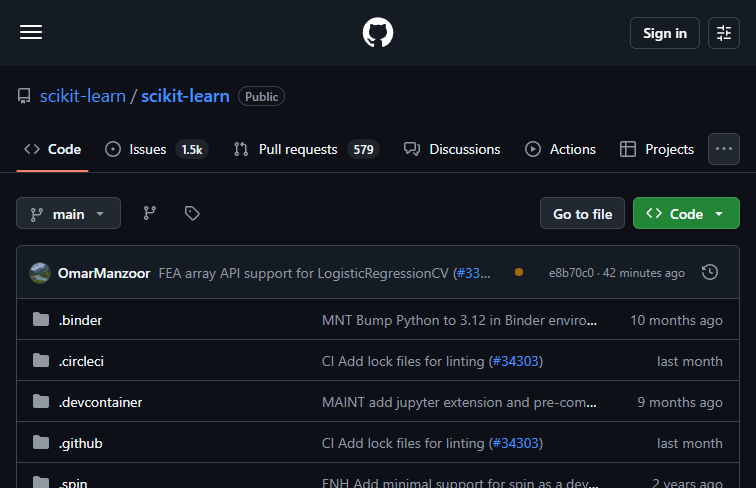
Task: Open OmarManzoor's profile link
Action: pyautogui.click(x=104, y=273)
